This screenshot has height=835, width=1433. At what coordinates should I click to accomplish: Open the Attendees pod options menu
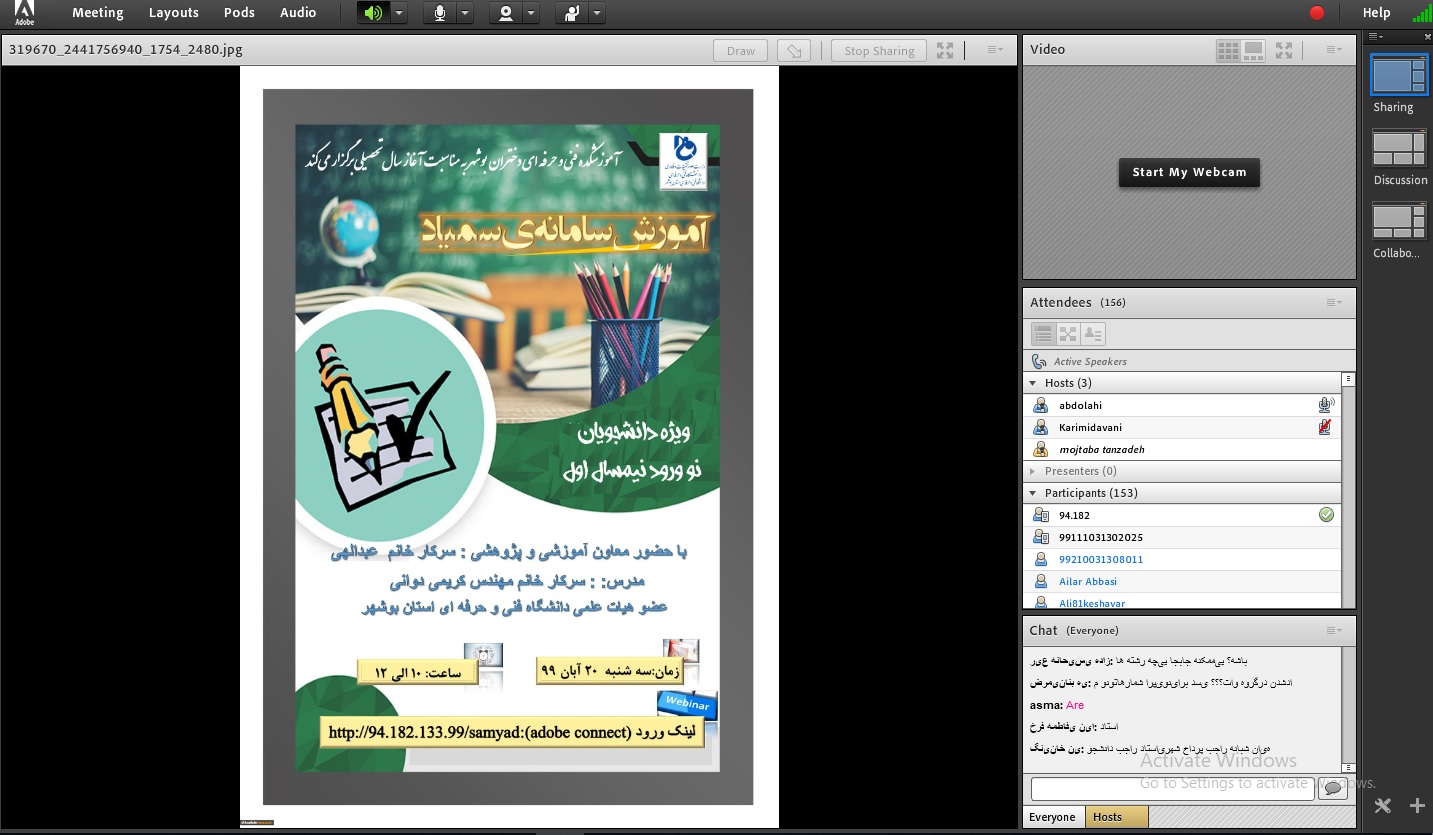[1334, 303]
